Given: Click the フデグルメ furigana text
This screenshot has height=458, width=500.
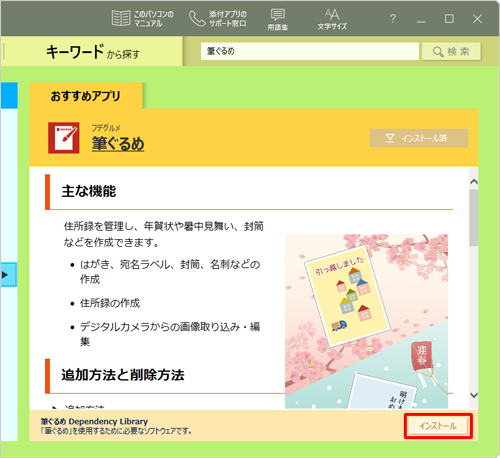Looking at the screenshot, I should click(x=106, y=128).
